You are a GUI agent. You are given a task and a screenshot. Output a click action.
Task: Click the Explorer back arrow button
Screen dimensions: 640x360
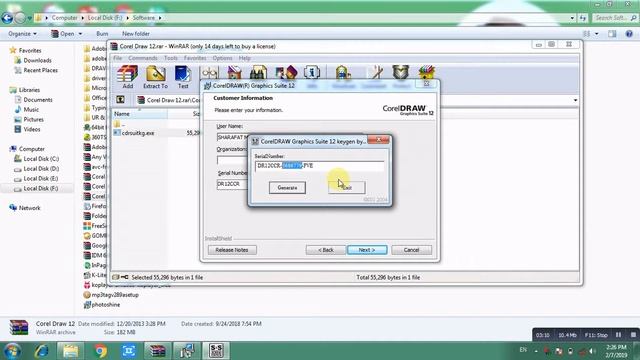click(x=7, y=18)
